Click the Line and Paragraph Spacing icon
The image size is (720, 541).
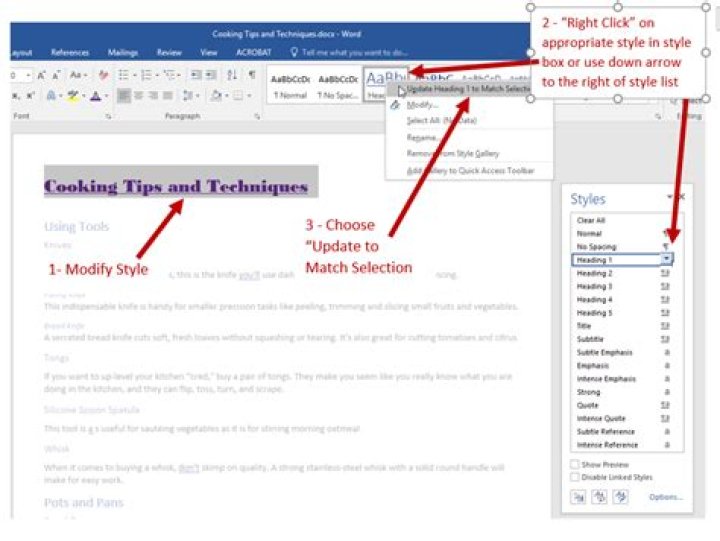(188, 96)
